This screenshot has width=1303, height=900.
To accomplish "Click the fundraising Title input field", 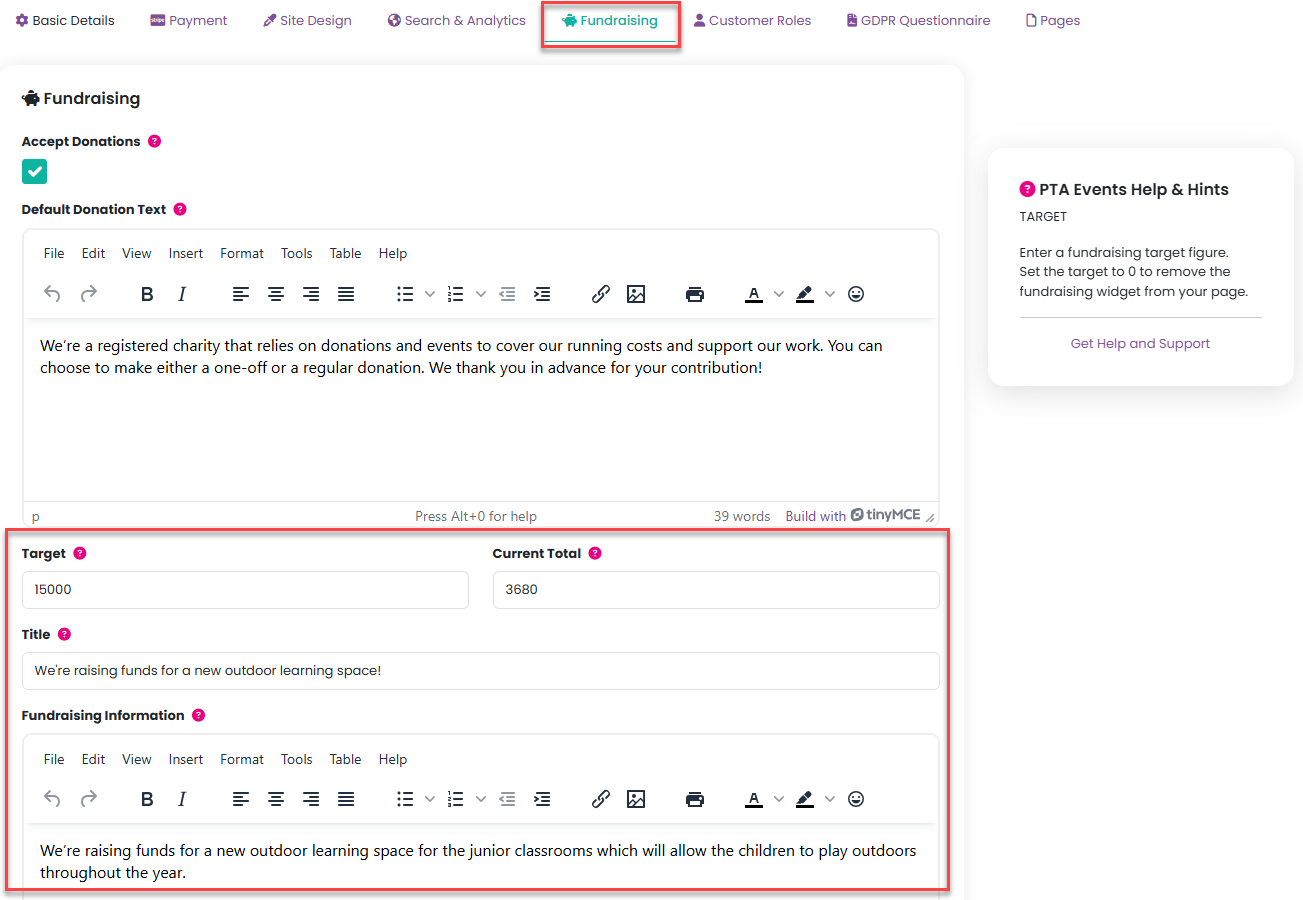I will coord(481,671).
